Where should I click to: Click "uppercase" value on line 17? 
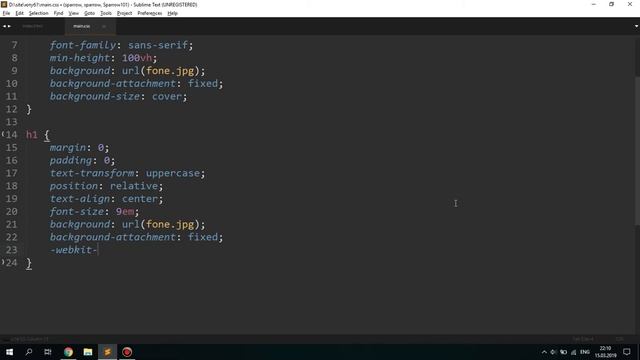click(173, 173)
